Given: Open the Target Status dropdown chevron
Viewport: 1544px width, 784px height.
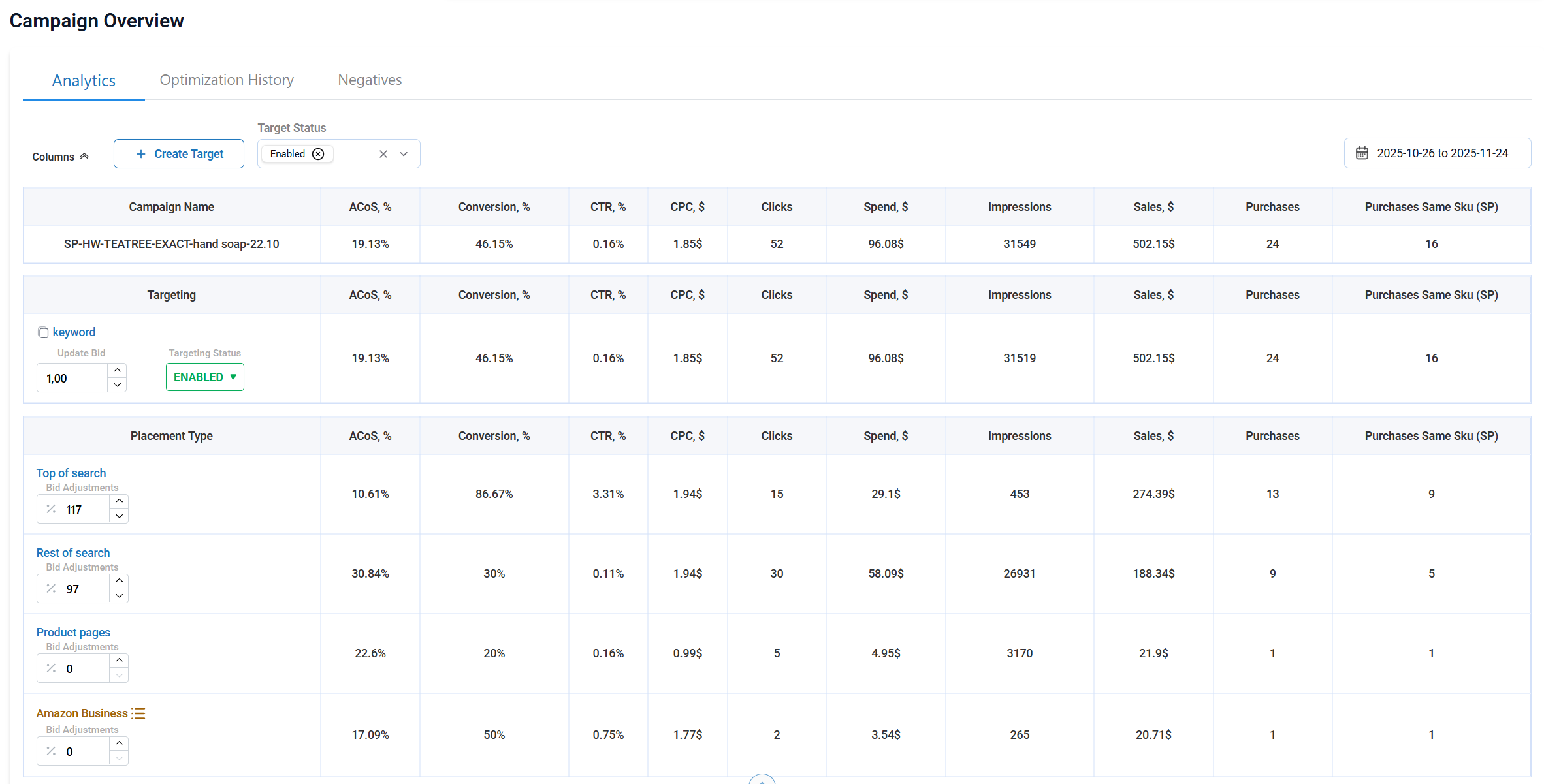Looking at the screenshot, I should [x=404, y=153].
